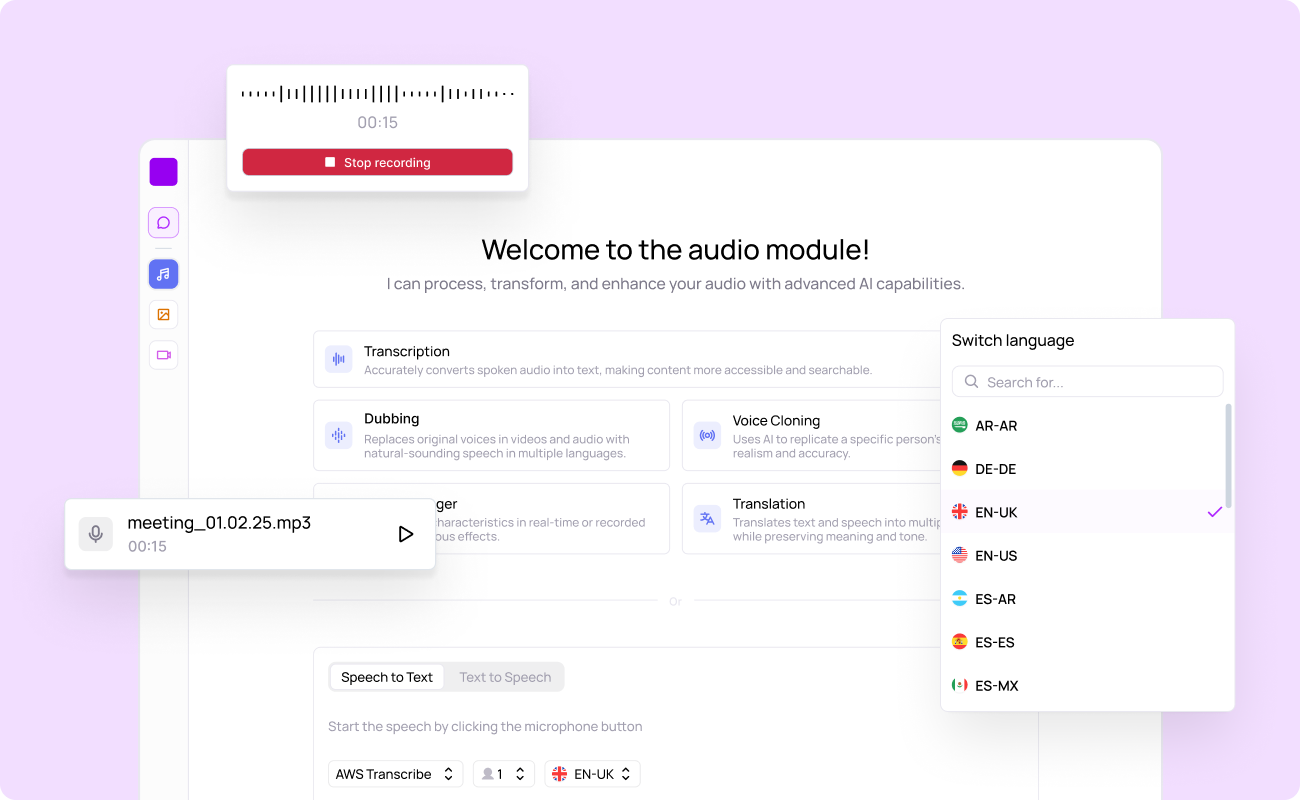Viewport: 1300px width, 800px height.
Task: Click the 00:15 recording timer
Action: pyautogui.click(x=378, y=123)
